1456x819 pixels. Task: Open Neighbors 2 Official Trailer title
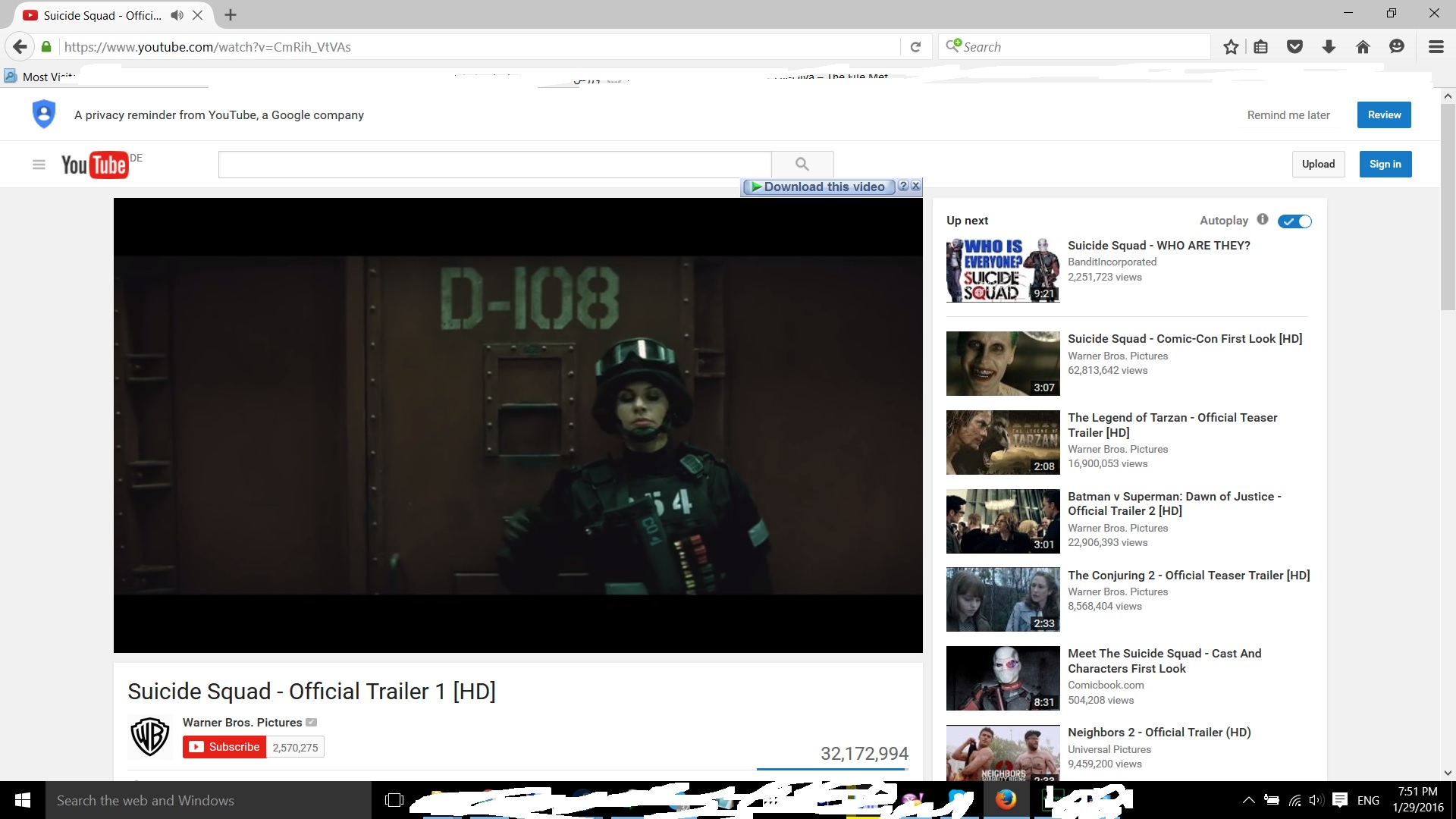(x=1159, y=733)
